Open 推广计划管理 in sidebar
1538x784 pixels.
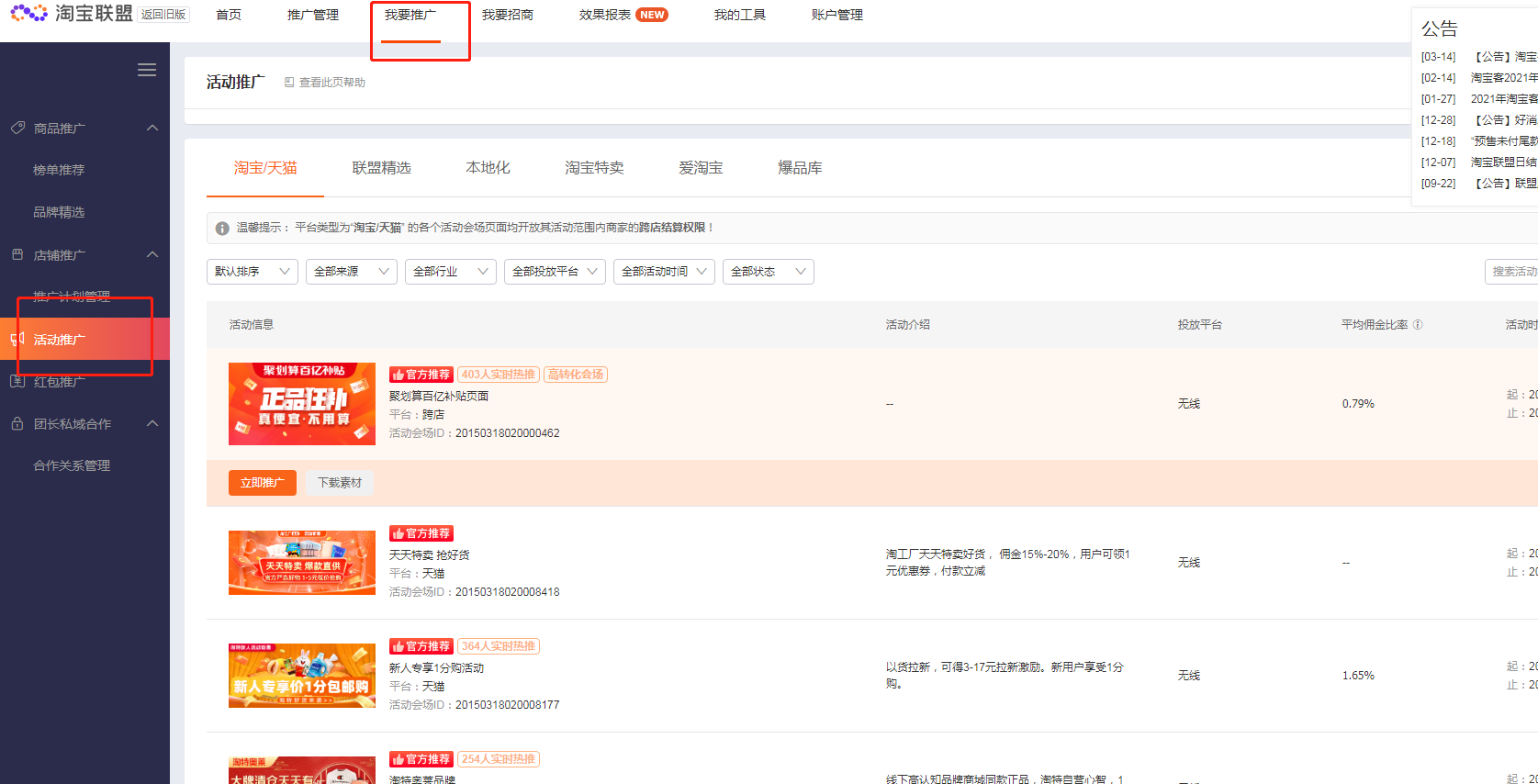[72, 297]
